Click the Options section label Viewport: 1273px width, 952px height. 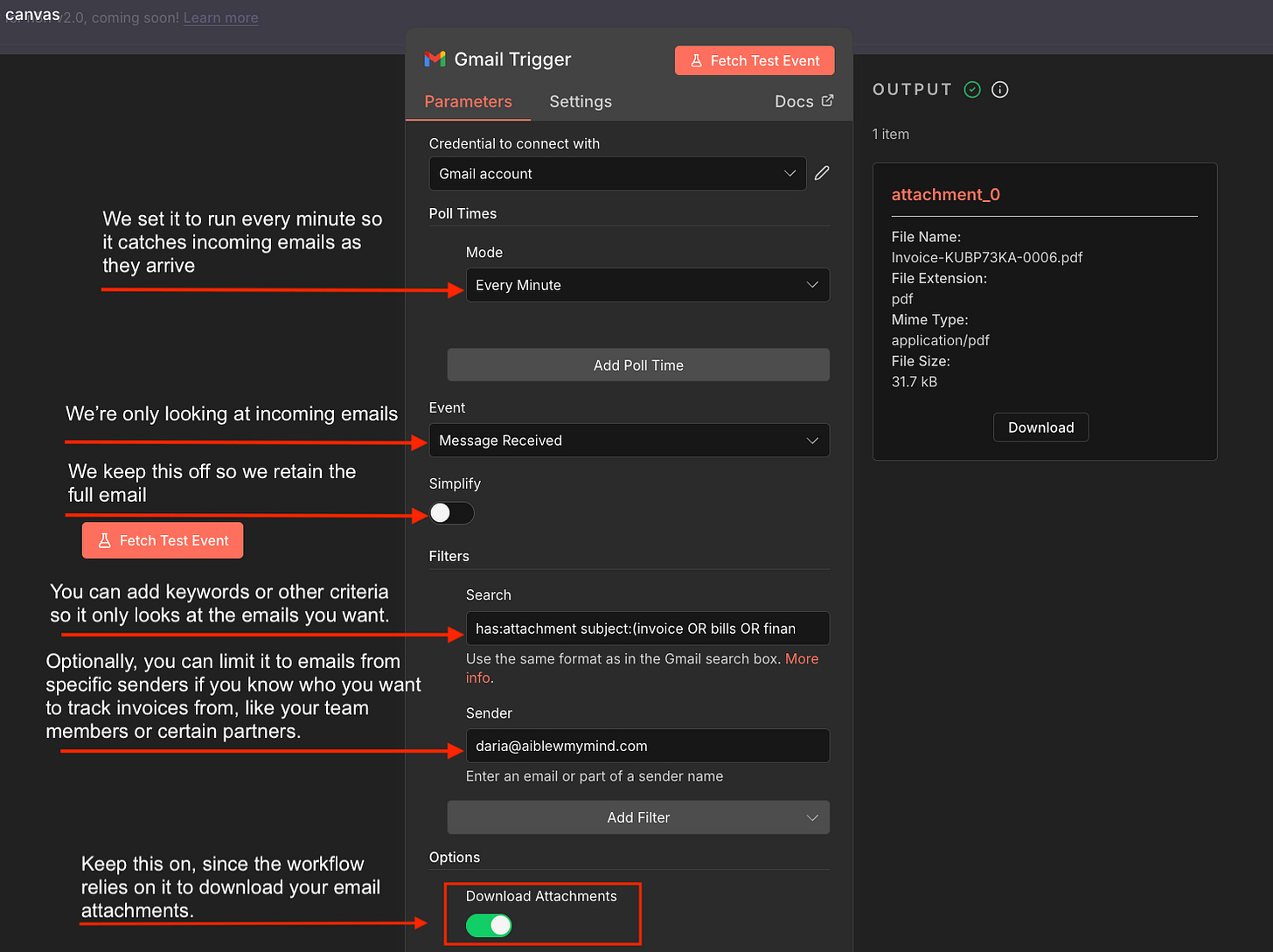[x=455, y=857]
